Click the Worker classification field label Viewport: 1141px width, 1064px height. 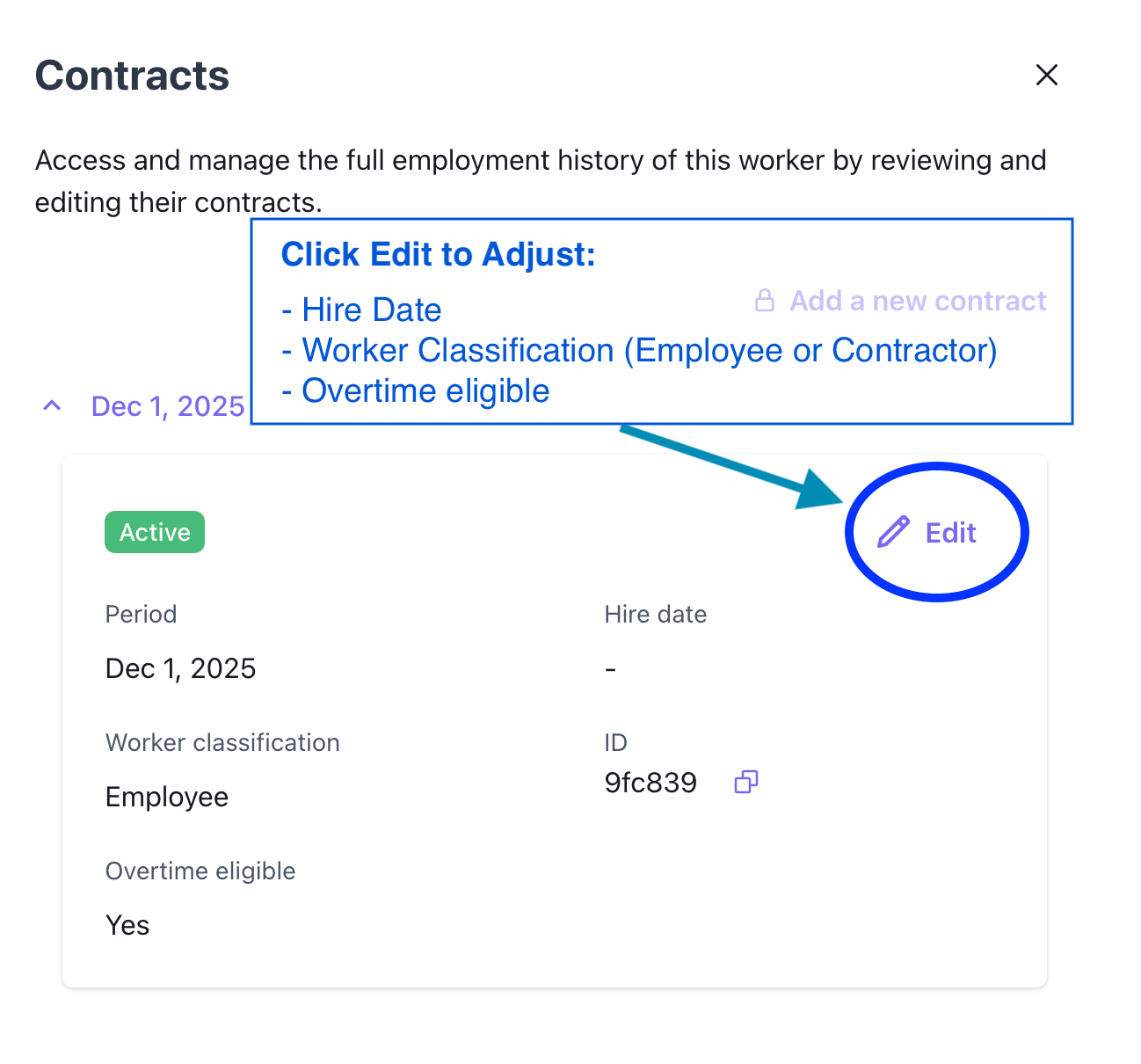point(222,742)
